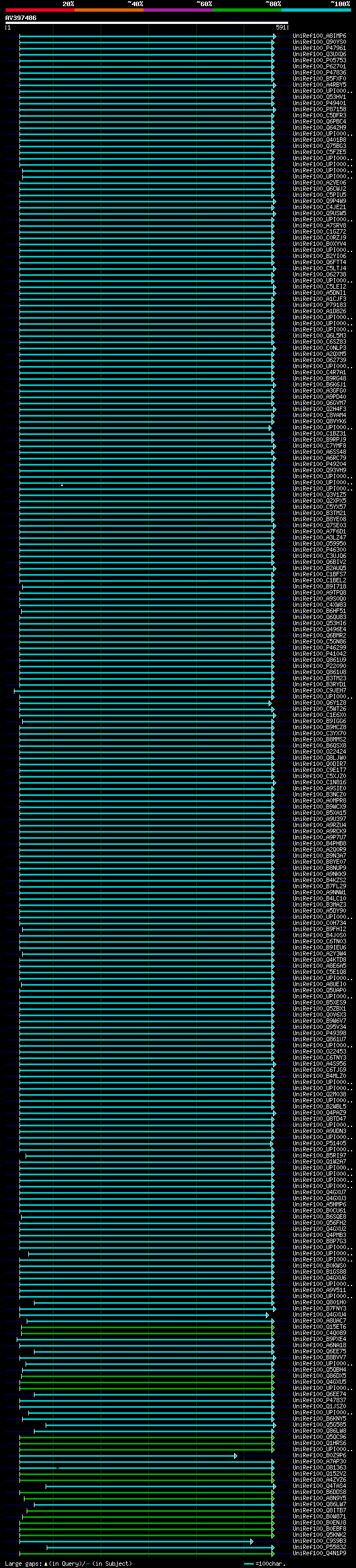The width and height of the screenshot is (356, 1568).
Task: Select the UniRef100_A7SRV8 label
Action: pyautogui.click(x=319, y=226)
